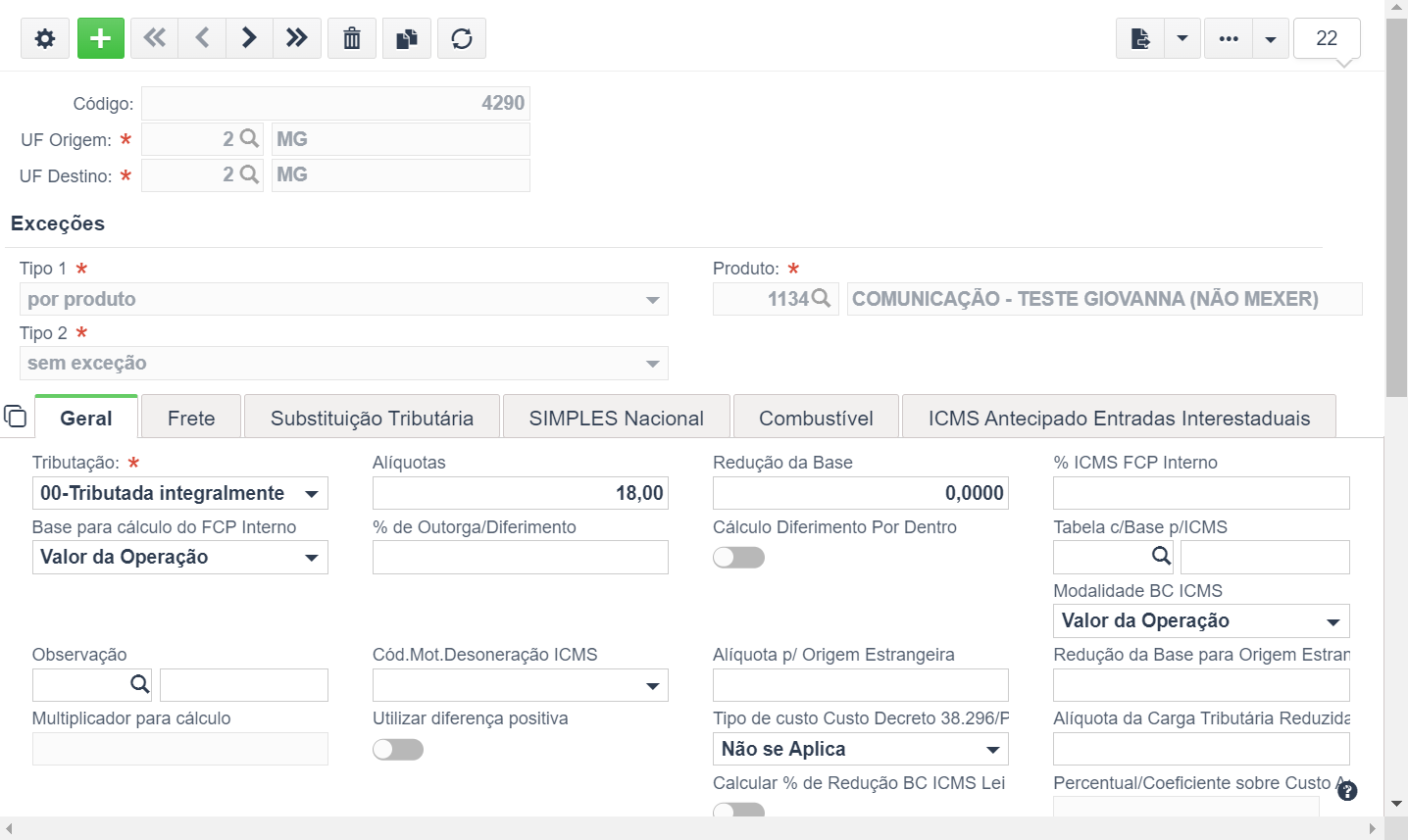Jump to the last record
Viewport: 1408px width, 840px height.
(297, 38)
